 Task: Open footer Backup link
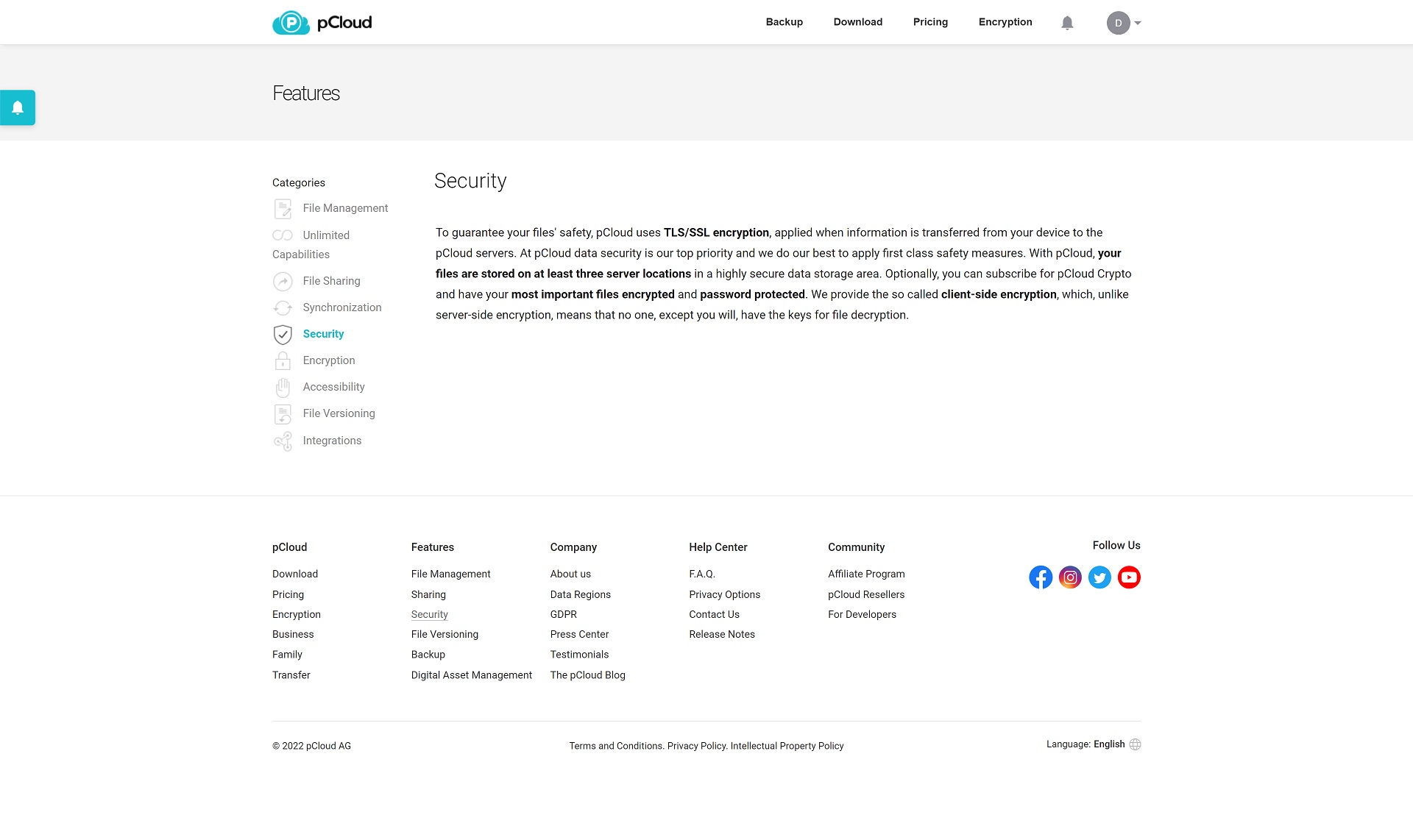tap(428, 655)
